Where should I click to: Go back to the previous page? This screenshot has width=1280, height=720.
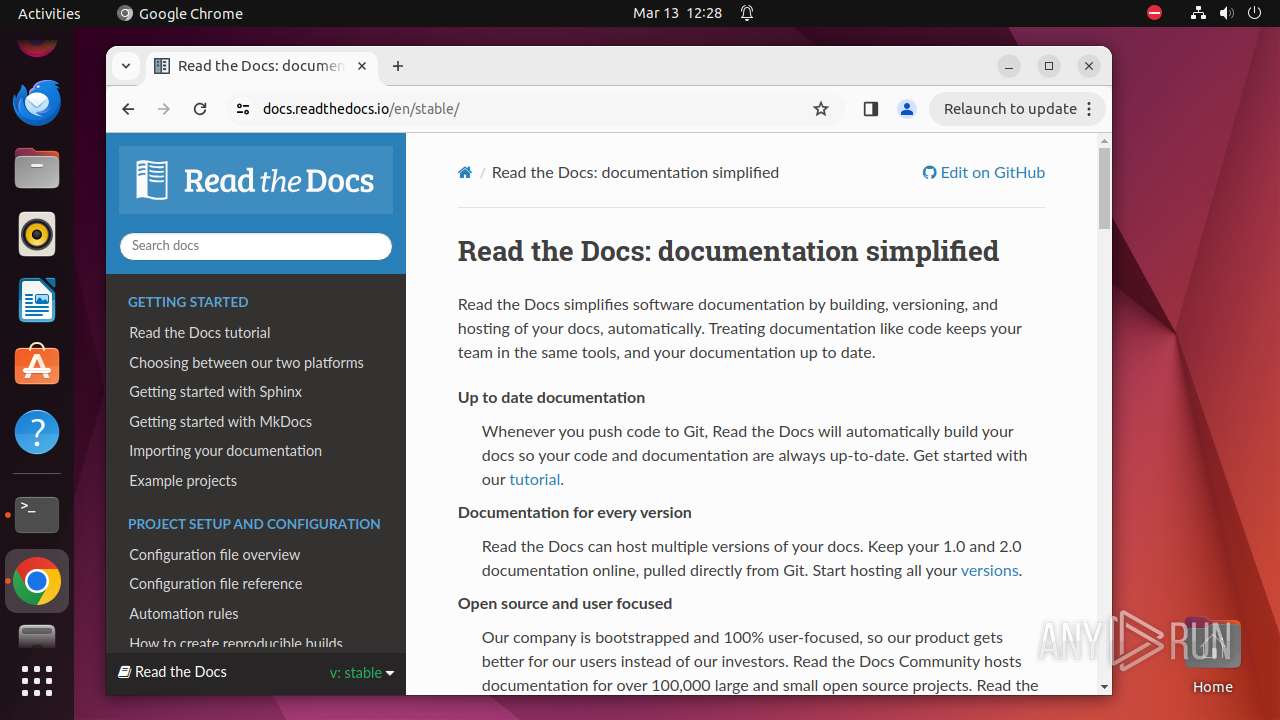128,109
